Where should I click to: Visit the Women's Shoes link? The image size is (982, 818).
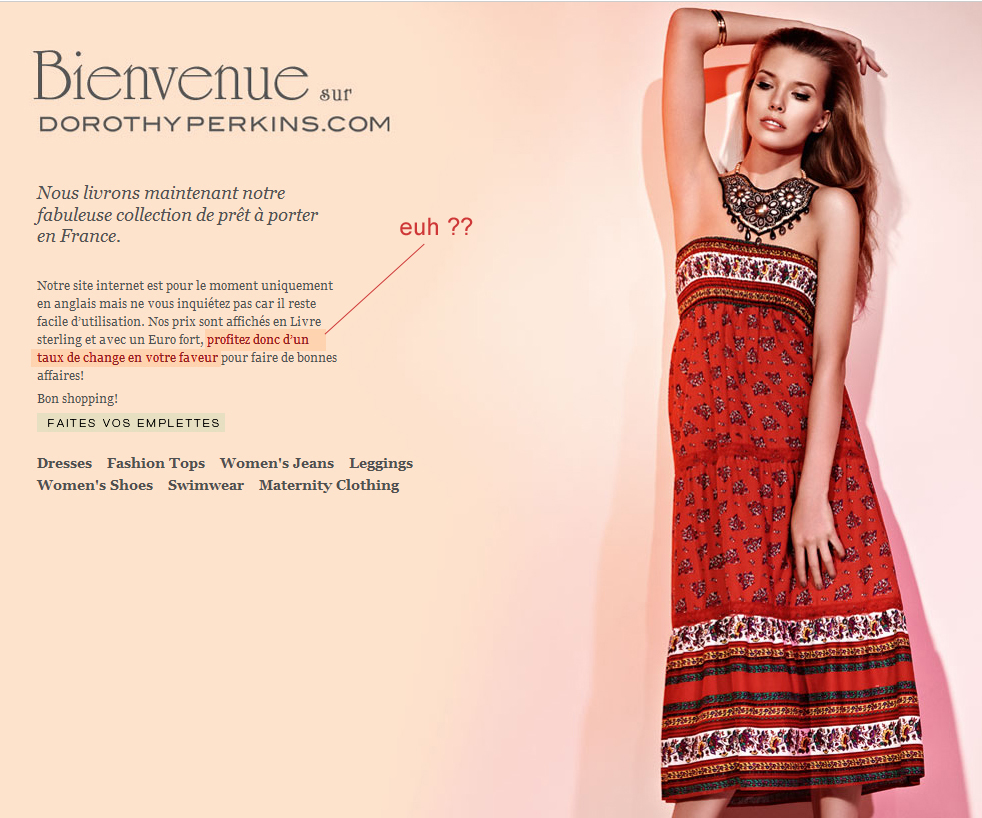pos(95,485)
